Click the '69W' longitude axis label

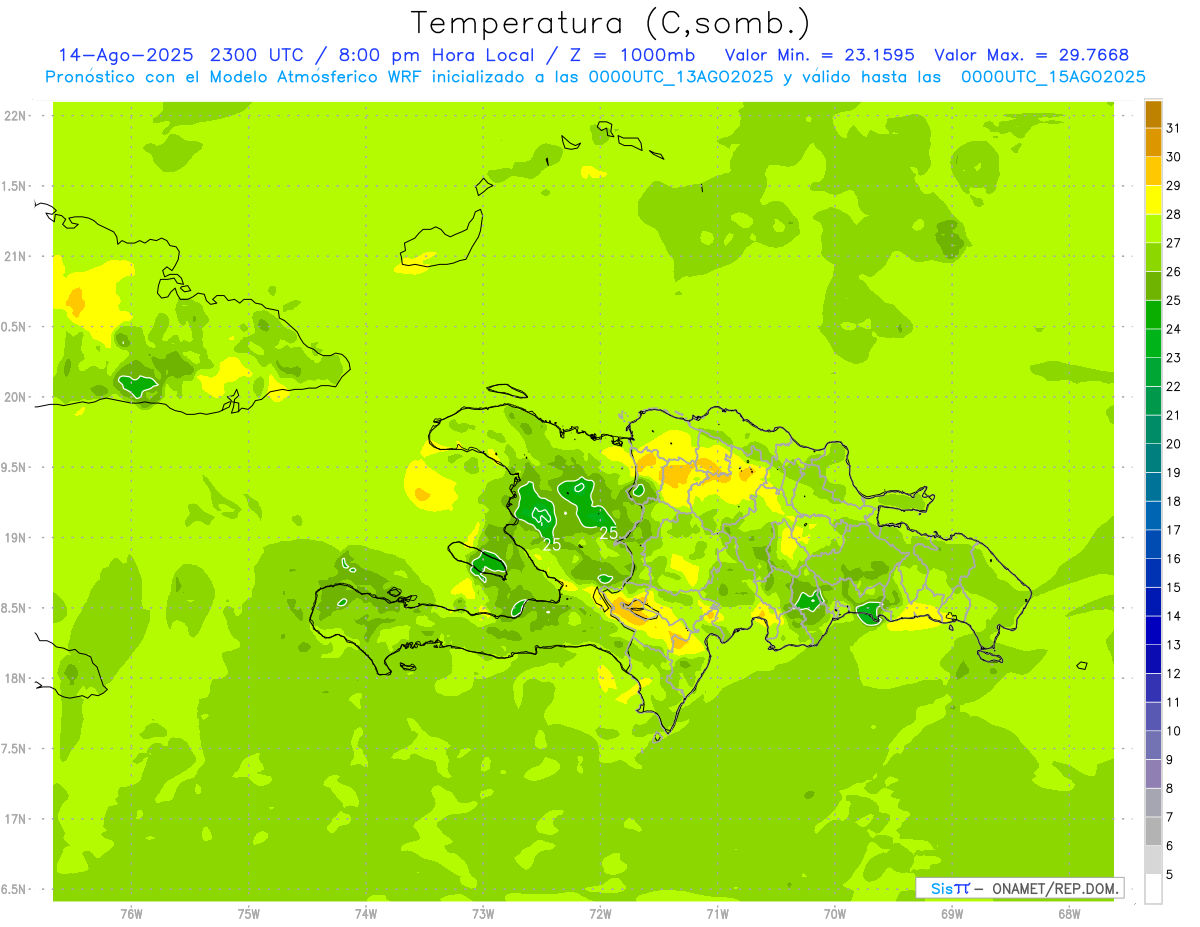pyautogui.click(x=952, y=914)
